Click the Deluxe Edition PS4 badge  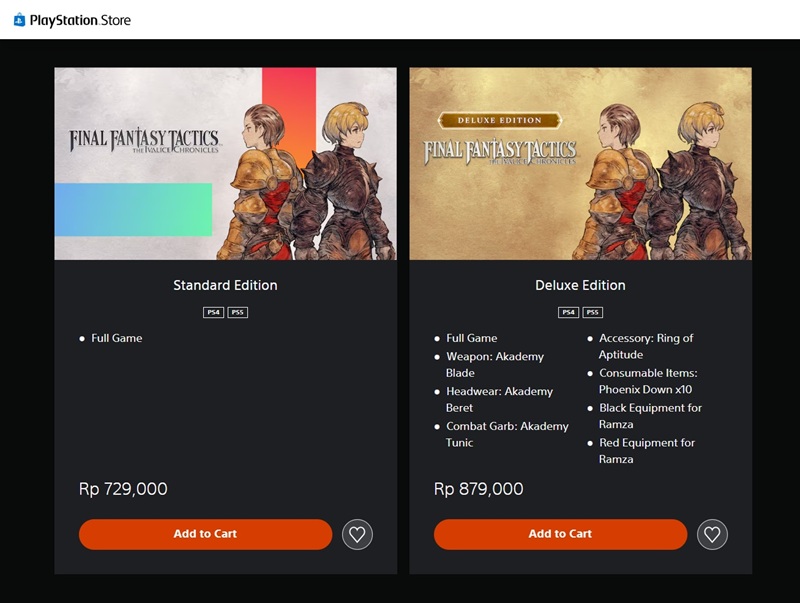[x=568, y=312]
